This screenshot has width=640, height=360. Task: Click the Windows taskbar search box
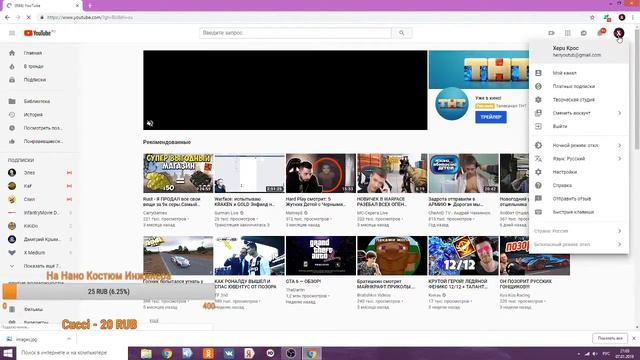tap(72, 353)
